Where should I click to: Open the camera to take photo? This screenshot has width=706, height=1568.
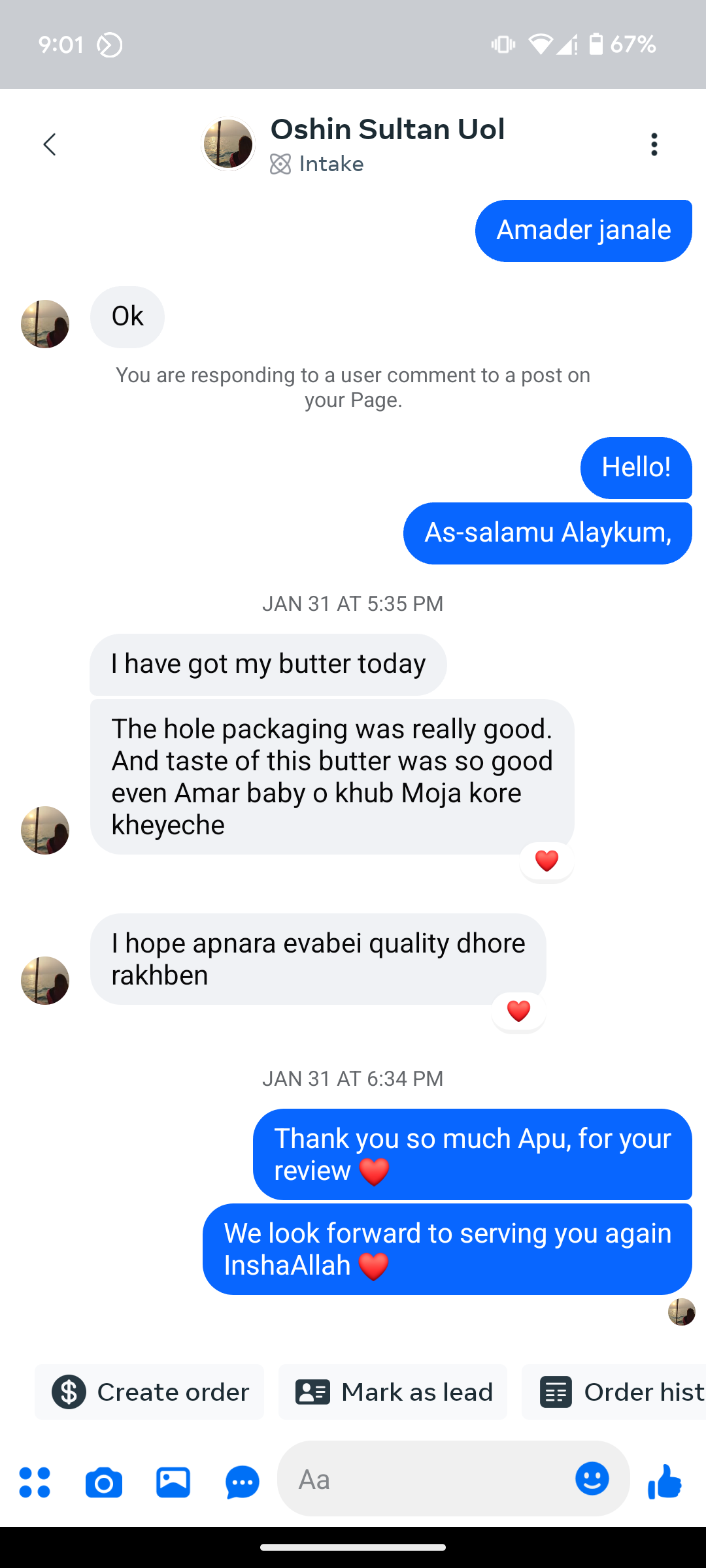(104, 1482)
